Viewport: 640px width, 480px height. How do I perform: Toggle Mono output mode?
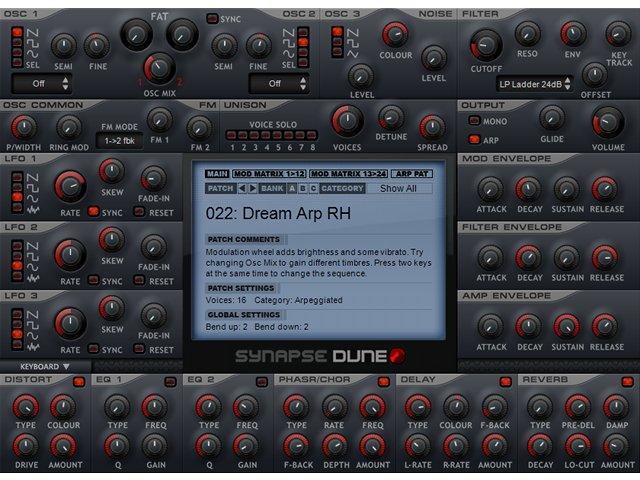474,120
